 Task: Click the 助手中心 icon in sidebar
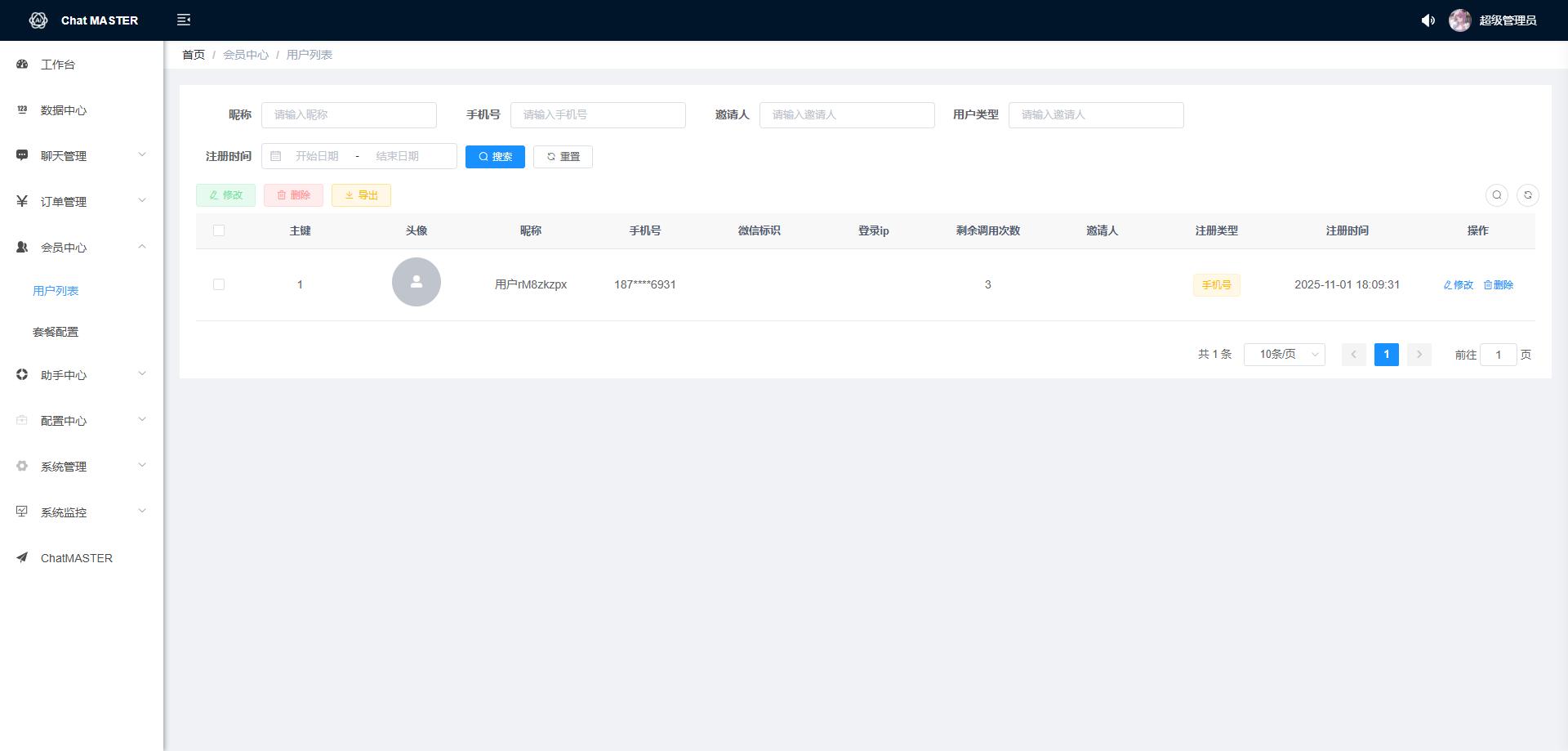pos(22,374)
